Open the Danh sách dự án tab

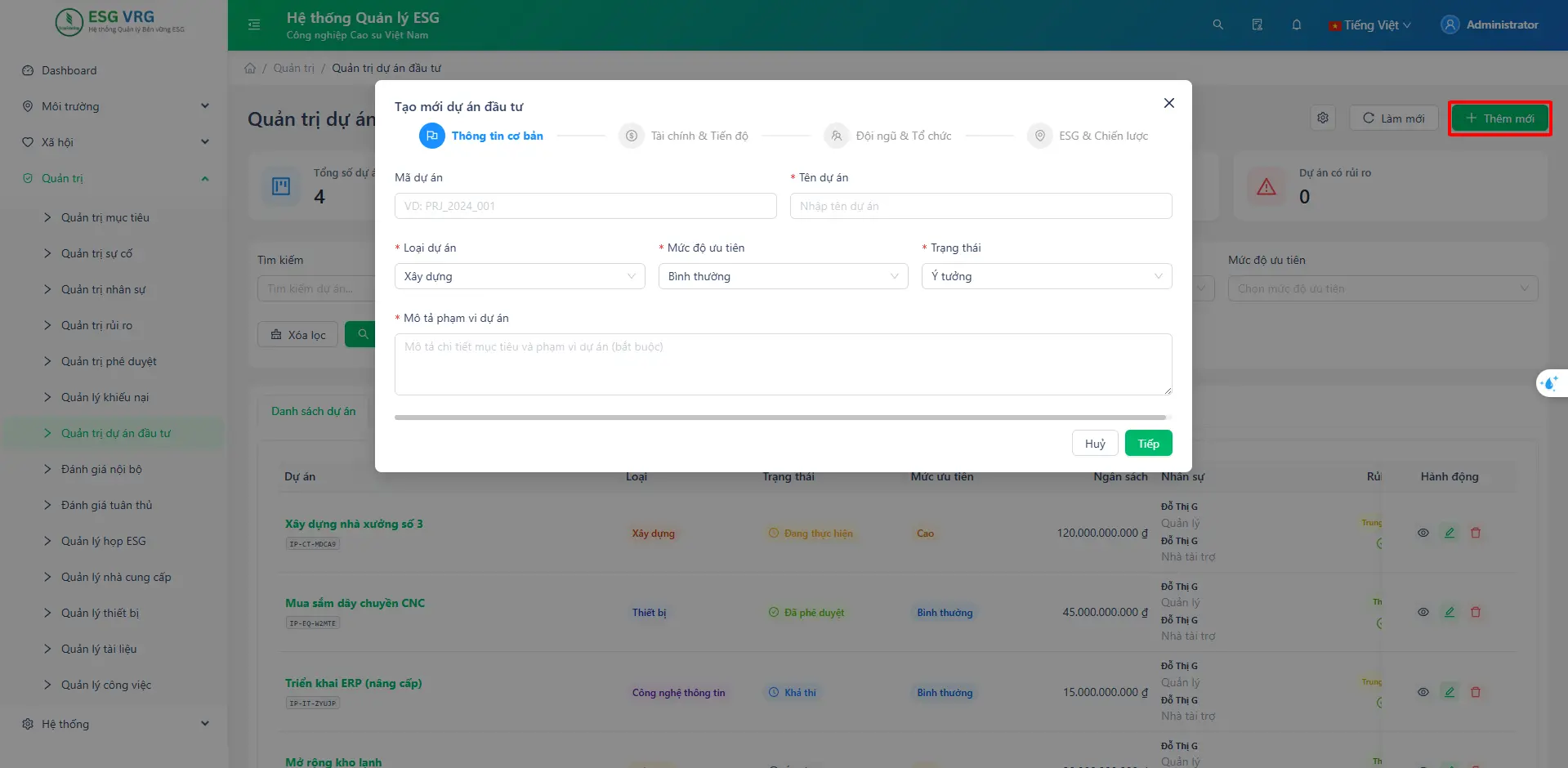click(314, 411)
